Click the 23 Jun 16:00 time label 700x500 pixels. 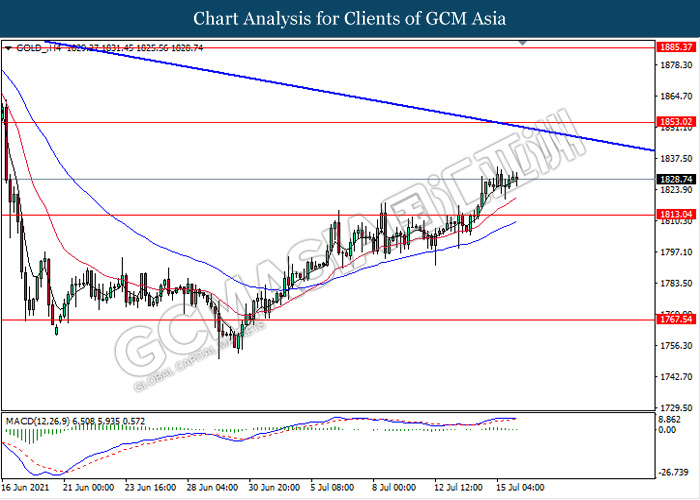[x=150, y=487]
